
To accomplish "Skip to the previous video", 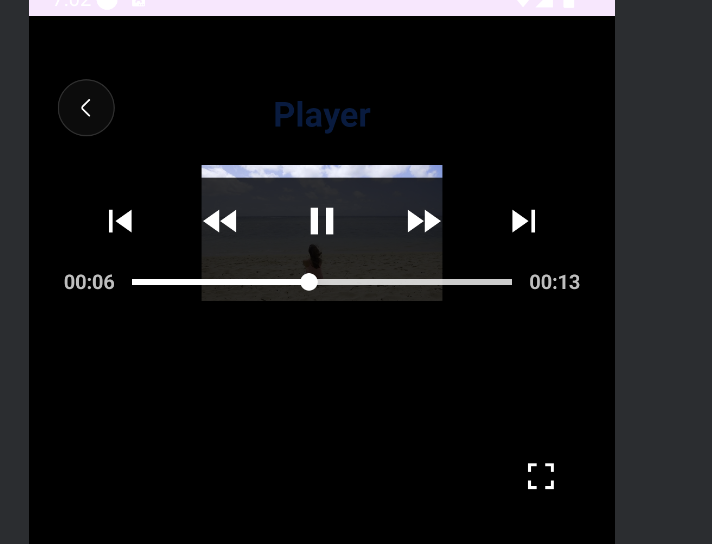I will point(120,221).
